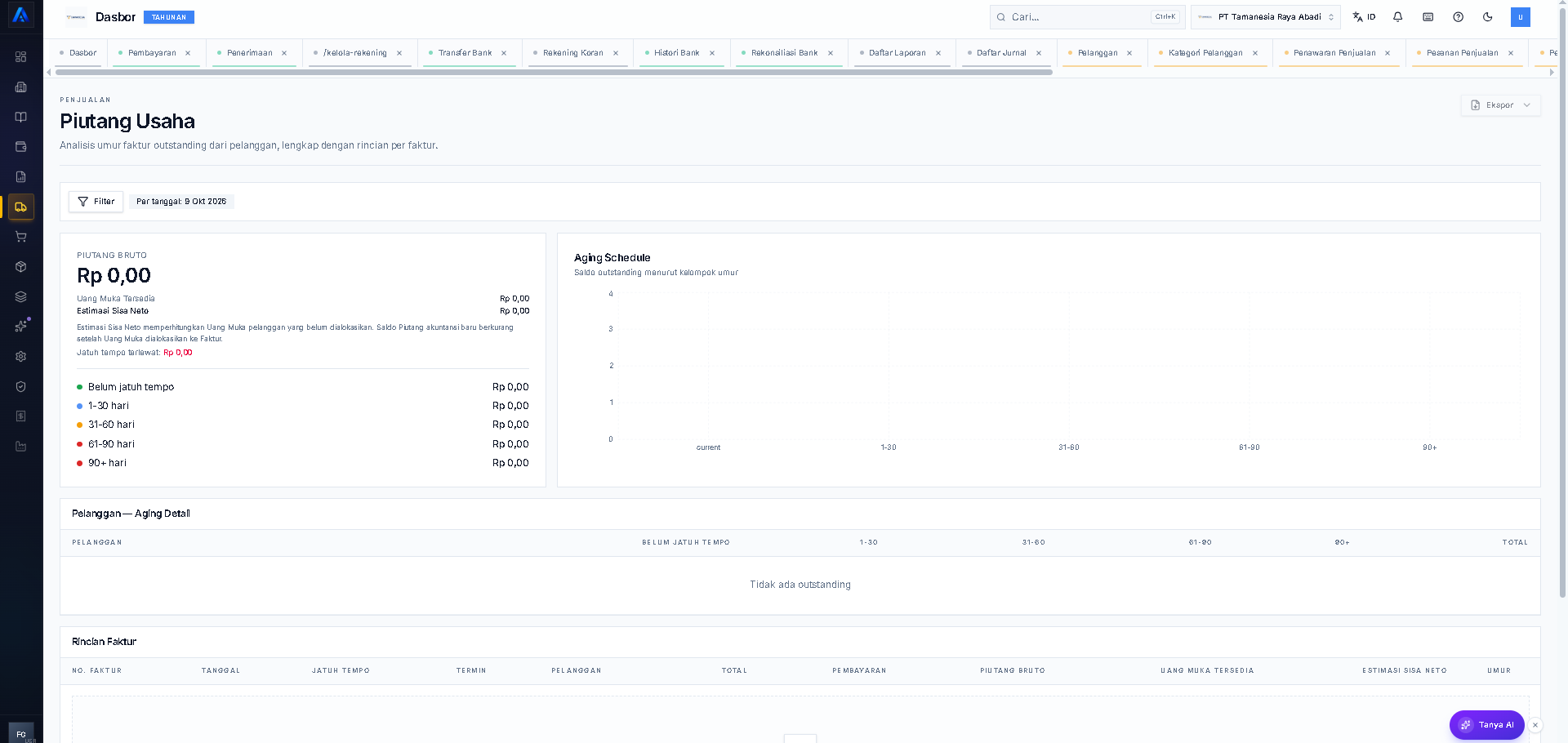Click the building icon in the sidebar
The height and width of the screenshot is (743, 1568).
[x=21, y=87]
